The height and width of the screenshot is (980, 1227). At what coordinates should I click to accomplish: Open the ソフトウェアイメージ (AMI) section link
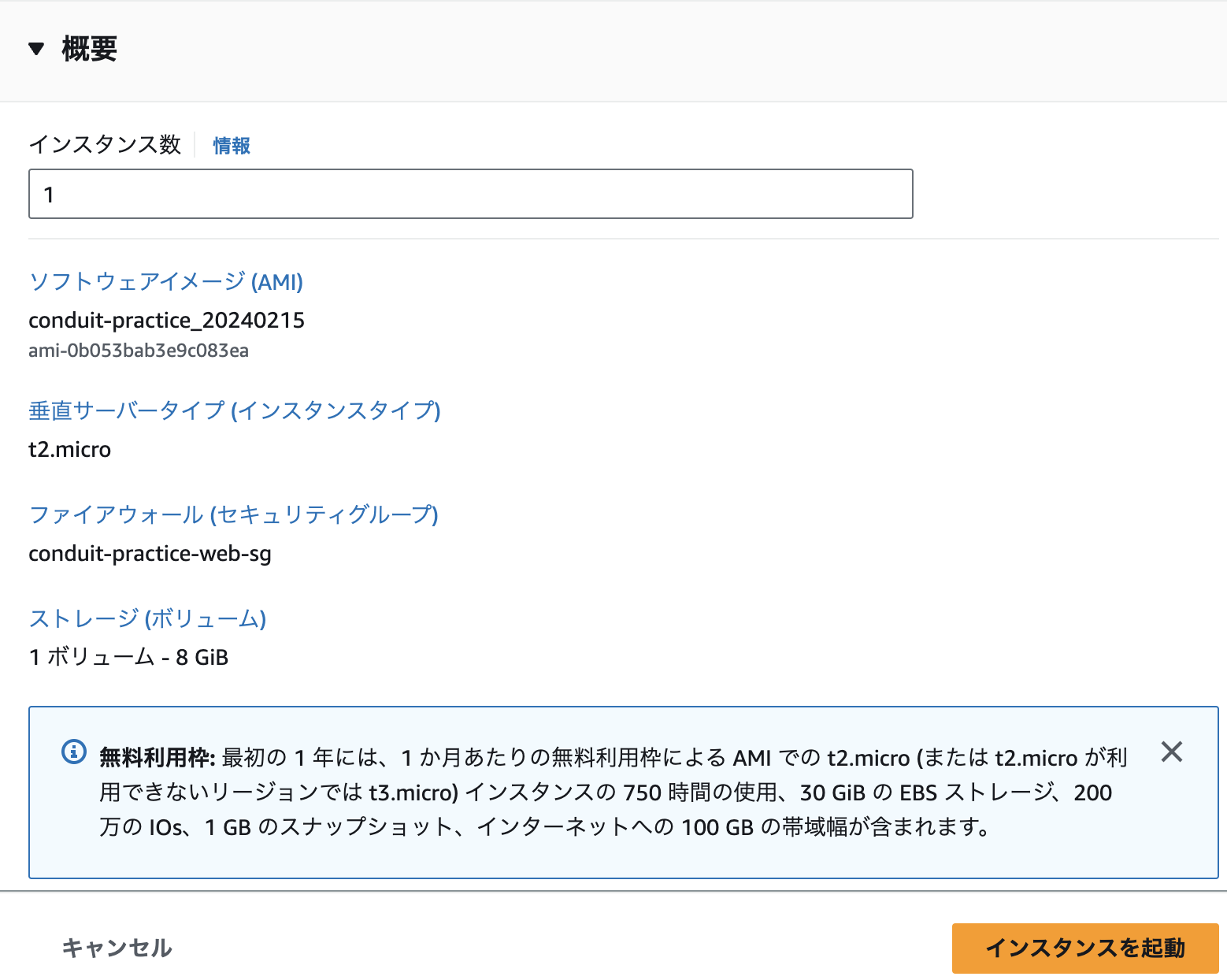point(165,282)
